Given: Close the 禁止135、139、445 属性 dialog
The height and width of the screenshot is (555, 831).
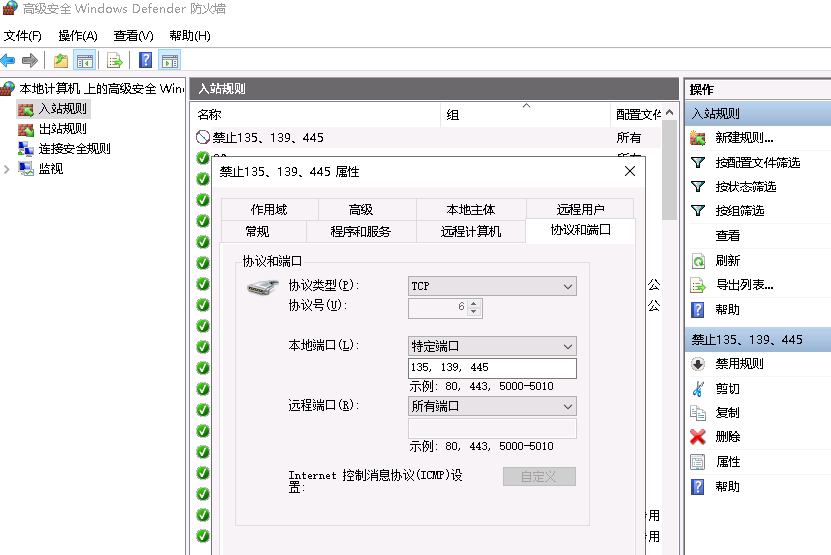Looking at the screenshot, I should point(630,171).
